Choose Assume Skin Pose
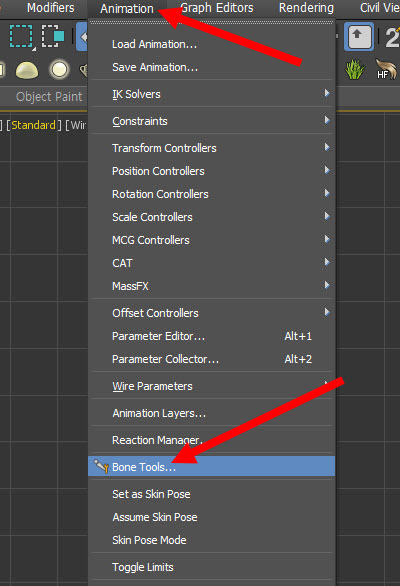Viewport: 400px width, 586px height. pos(212,517)
